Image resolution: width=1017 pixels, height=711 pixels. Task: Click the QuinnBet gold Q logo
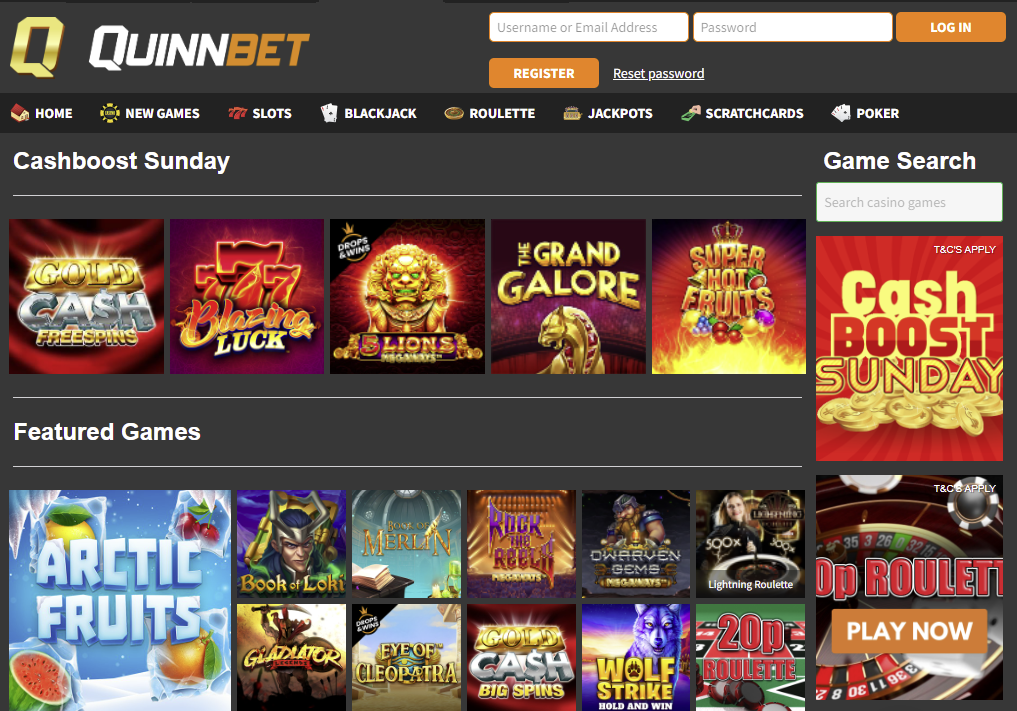(37, 47)
